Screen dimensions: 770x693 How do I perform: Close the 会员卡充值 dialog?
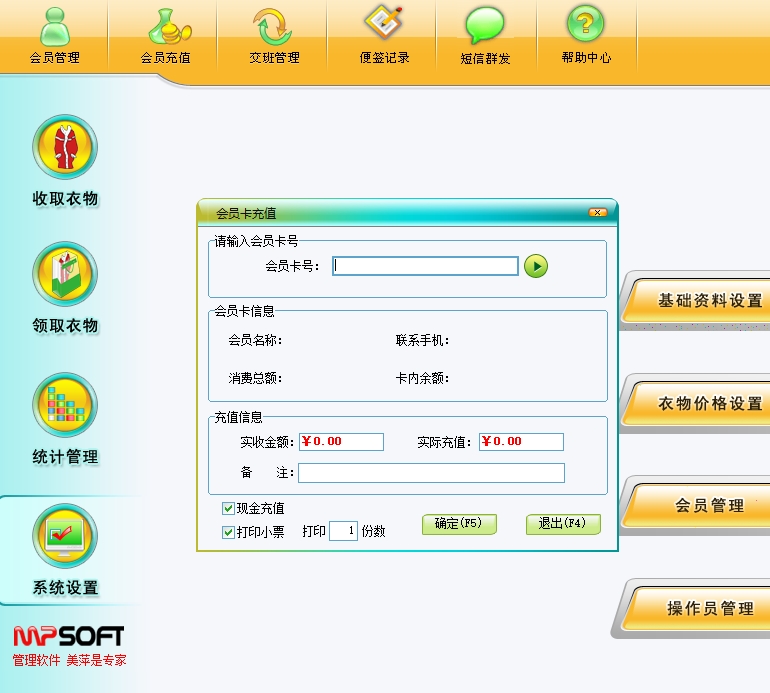click(x=598, y=212)
